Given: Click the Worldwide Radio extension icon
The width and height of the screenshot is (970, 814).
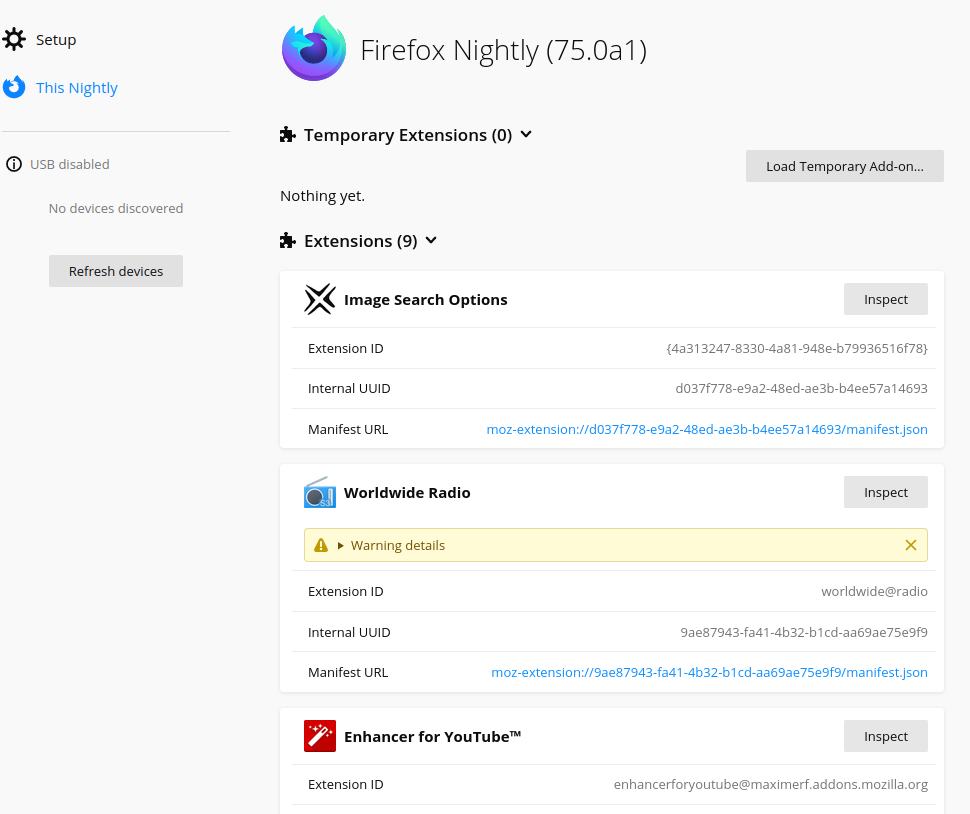Looking at the screenshot, I should [320, 492].
